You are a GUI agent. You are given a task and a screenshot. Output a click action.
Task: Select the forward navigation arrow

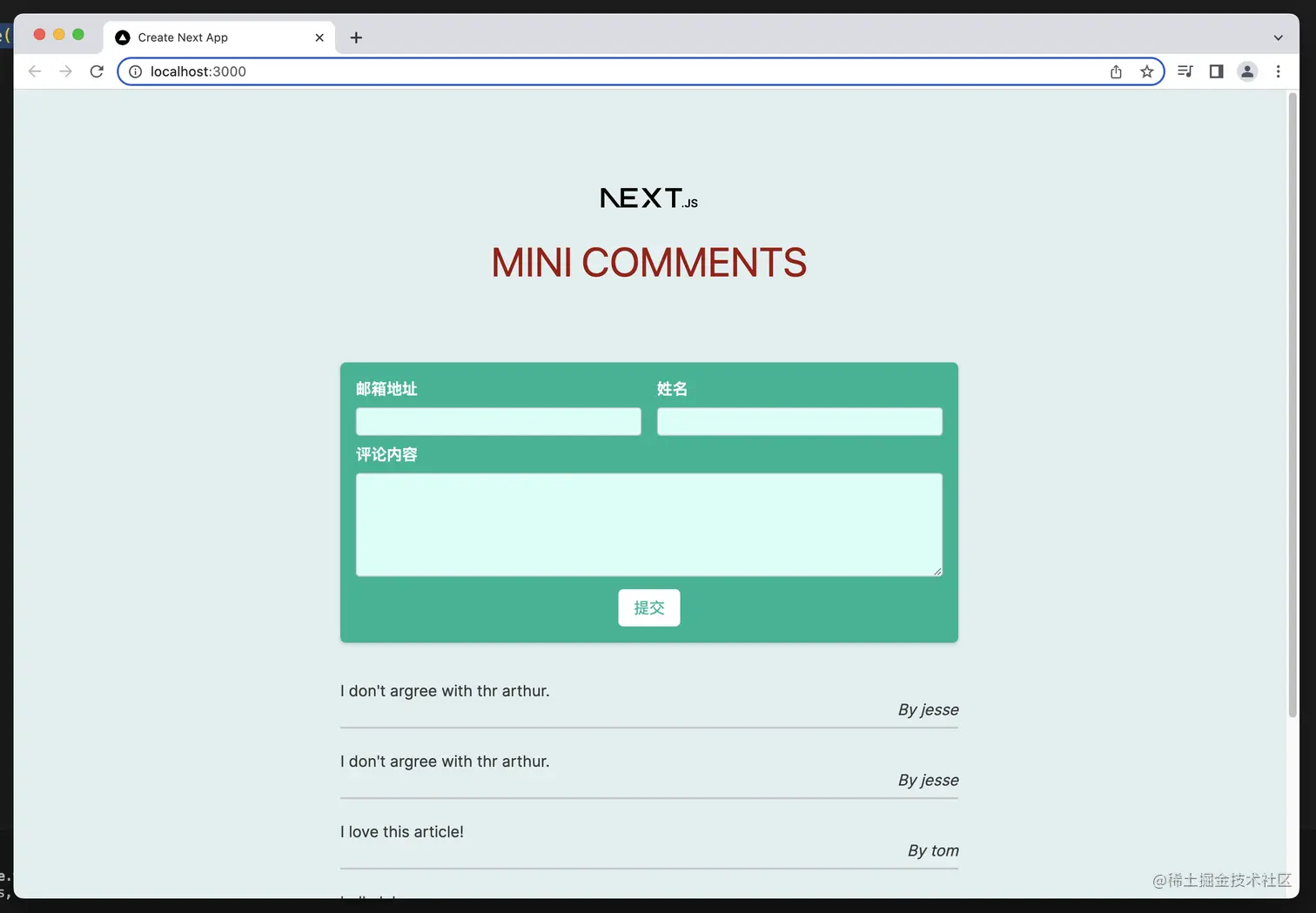pos(65,71)
